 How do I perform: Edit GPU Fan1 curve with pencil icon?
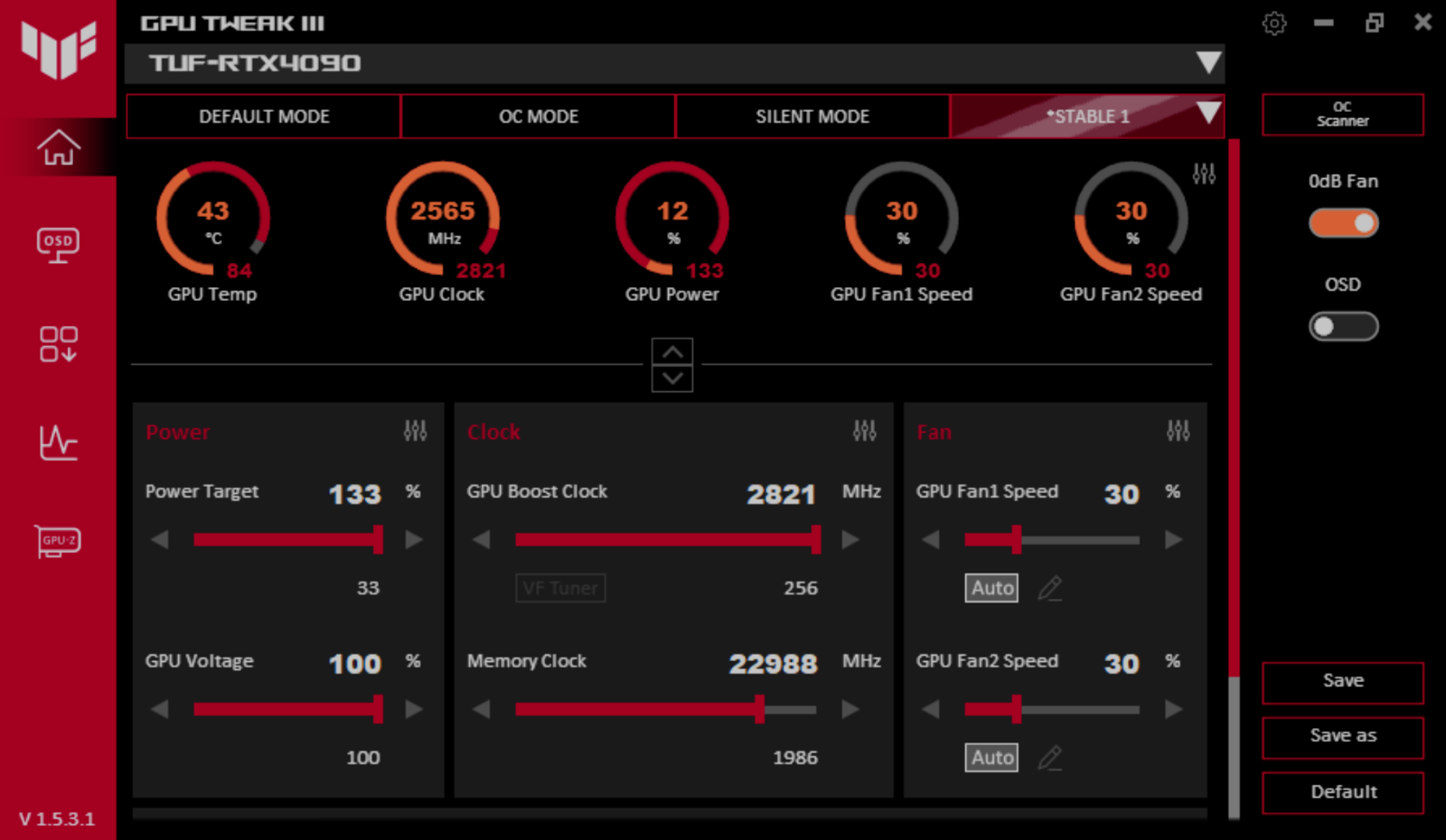coord(1049,588)
